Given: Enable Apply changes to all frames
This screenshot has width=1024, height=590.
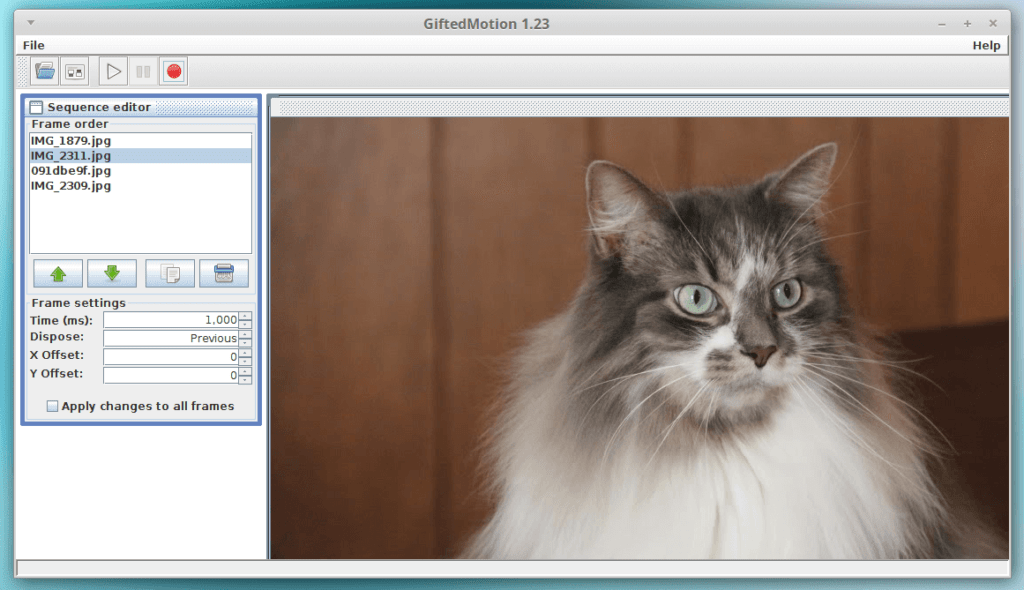Looking at the screenshot, I should [52, 406].
